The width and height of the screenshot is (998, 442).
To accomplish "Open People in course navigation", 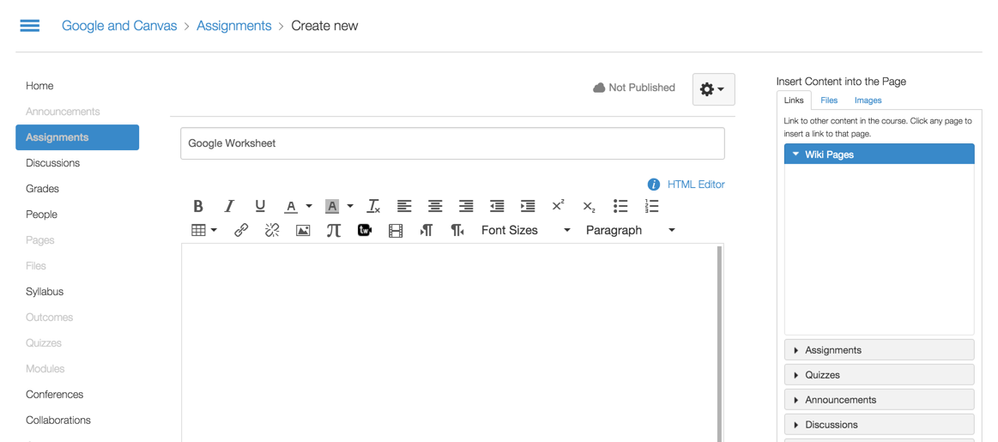I will [41, 214].
